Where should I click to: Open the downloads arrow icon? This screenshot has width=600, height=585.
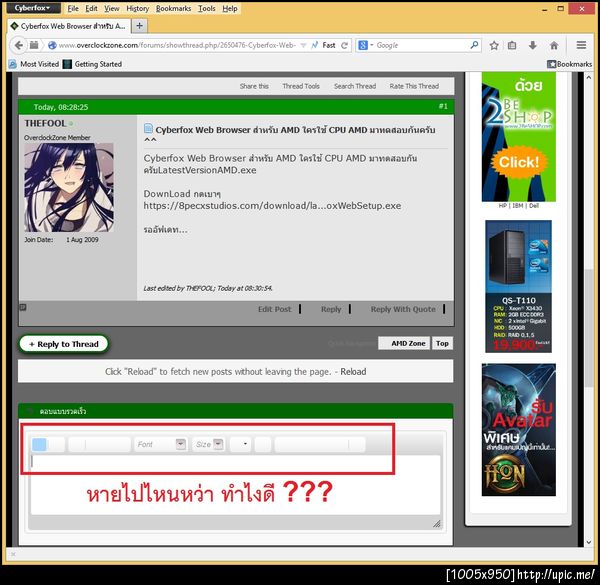(533, 46)
